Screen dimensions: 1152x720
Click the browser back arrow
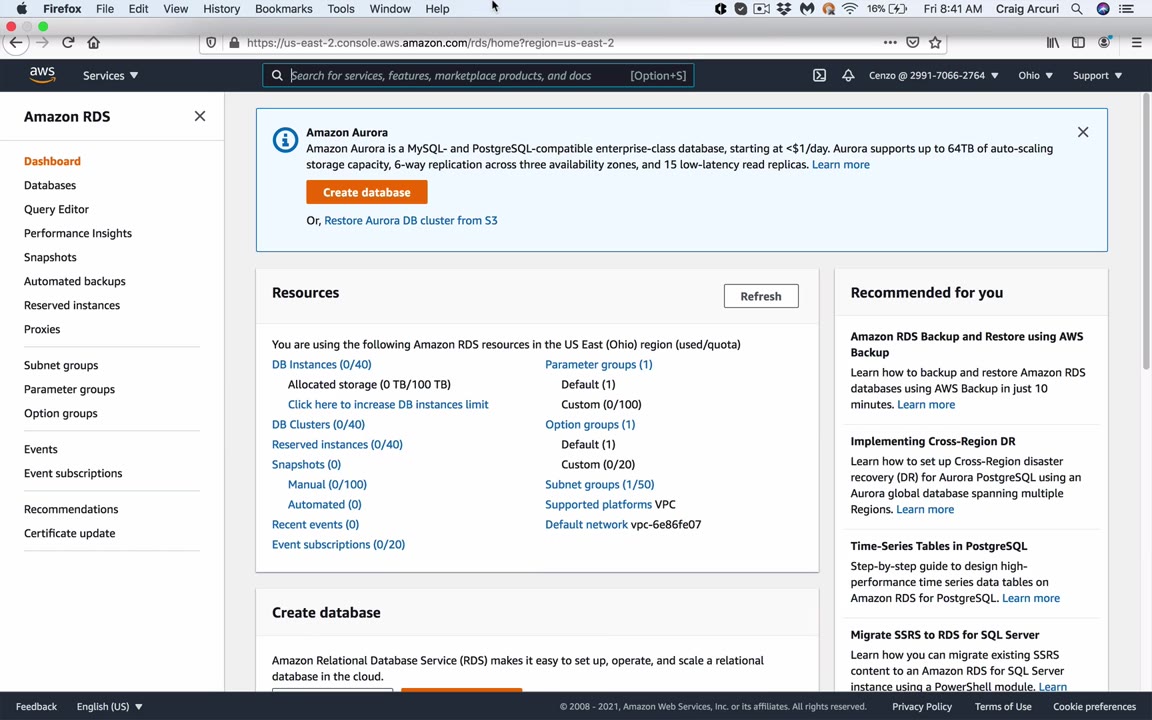(16, 43)
